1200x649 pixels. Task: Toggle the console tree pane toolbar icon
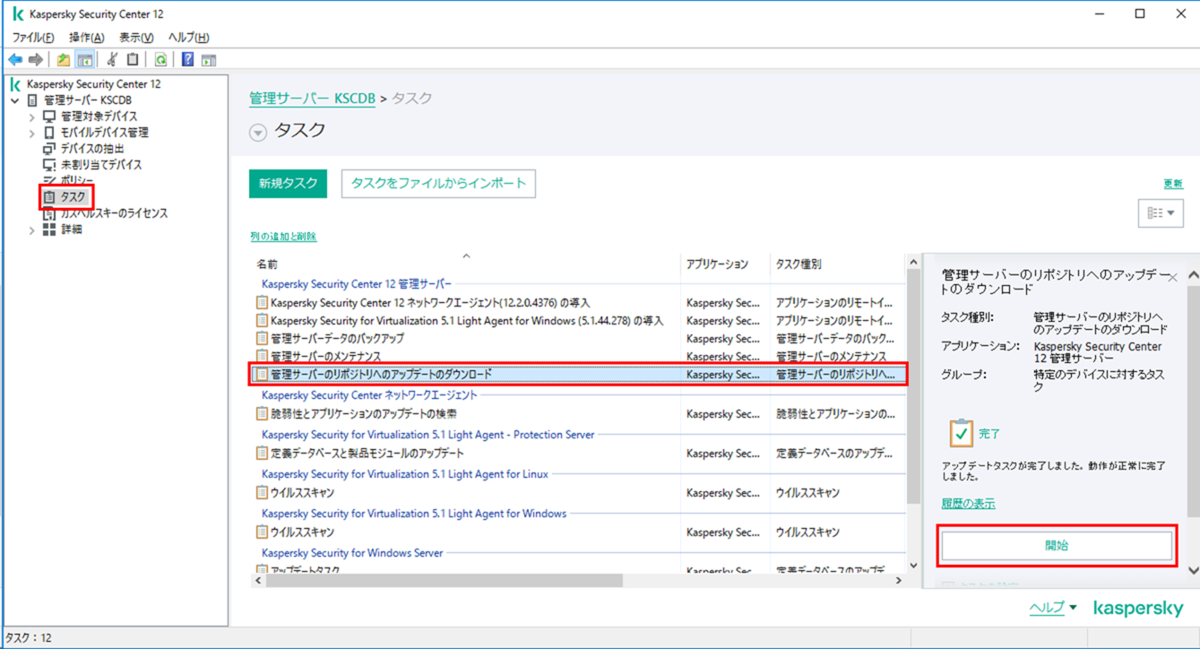(85, 59)
